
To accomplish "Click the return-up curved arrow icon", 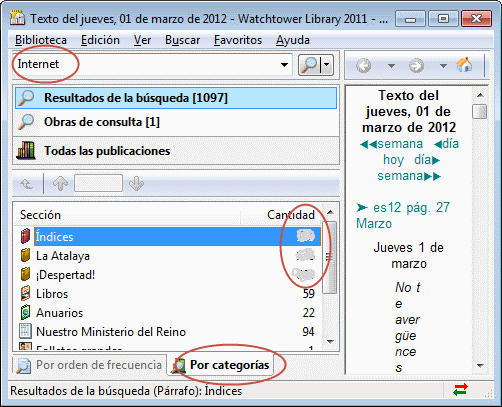I will [27, 184].
